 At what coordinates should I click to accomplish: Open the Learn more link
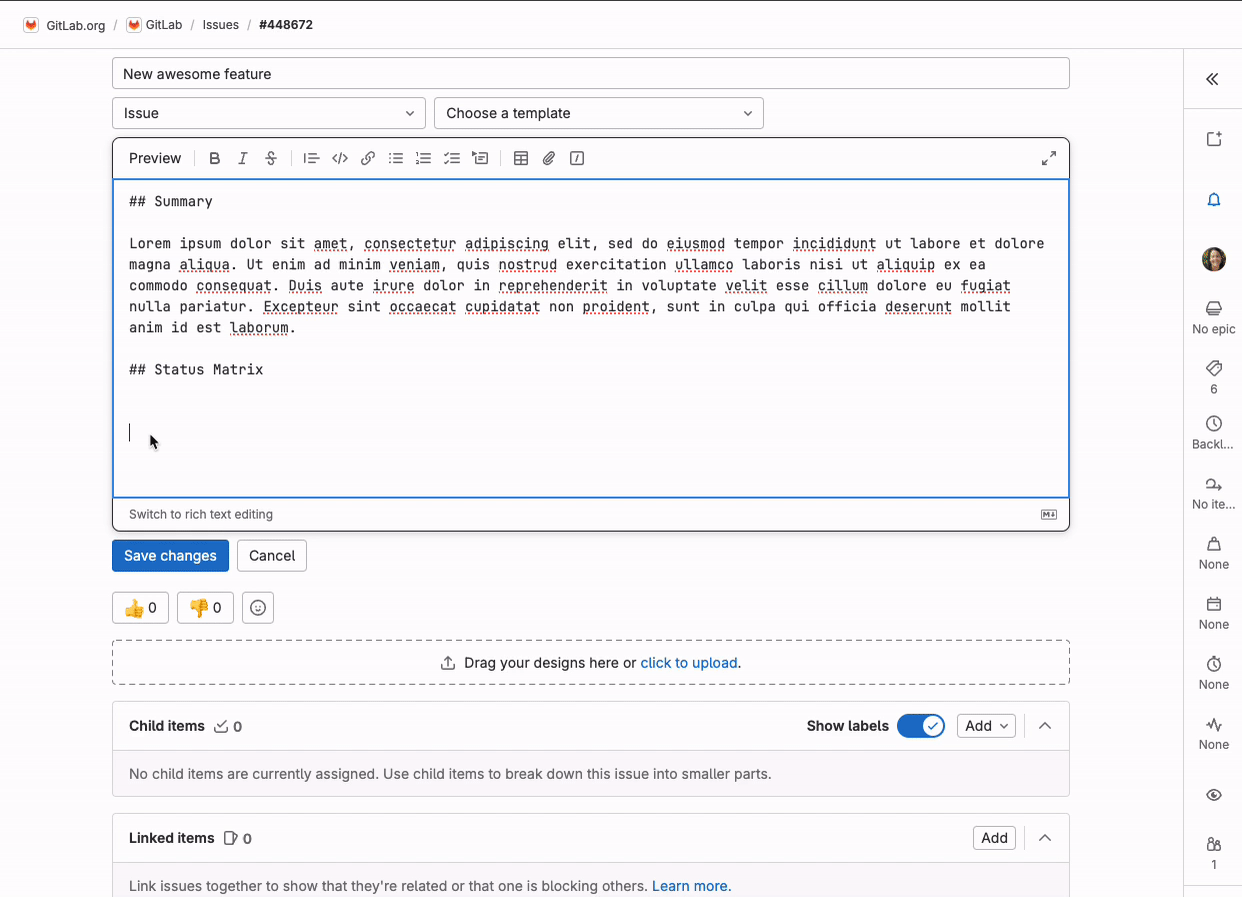click(x=691, y=886)
